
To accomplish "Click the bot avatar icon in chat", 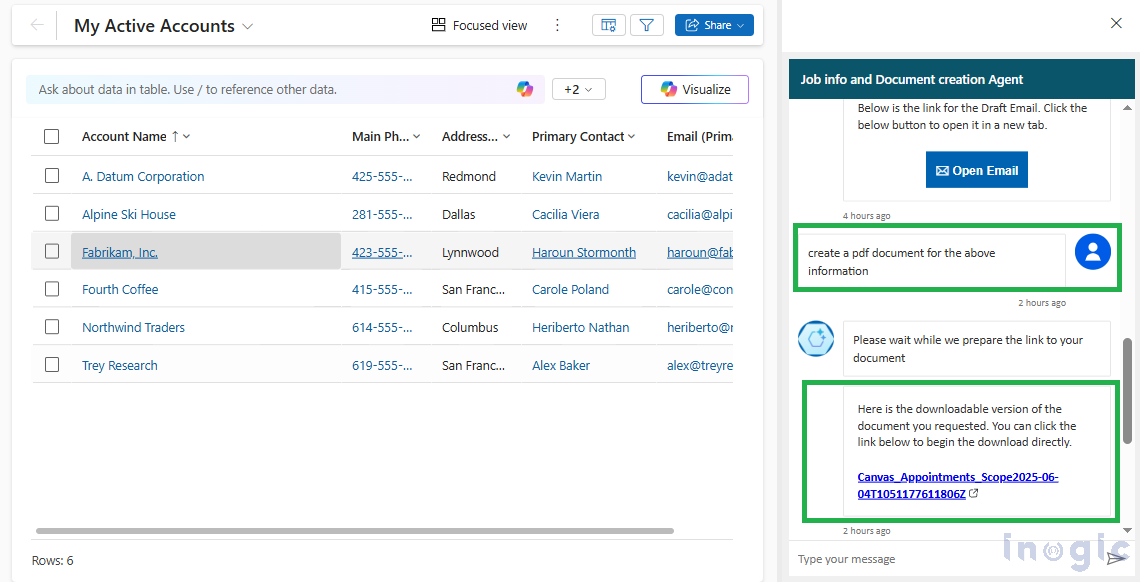I will coord(815,339).
